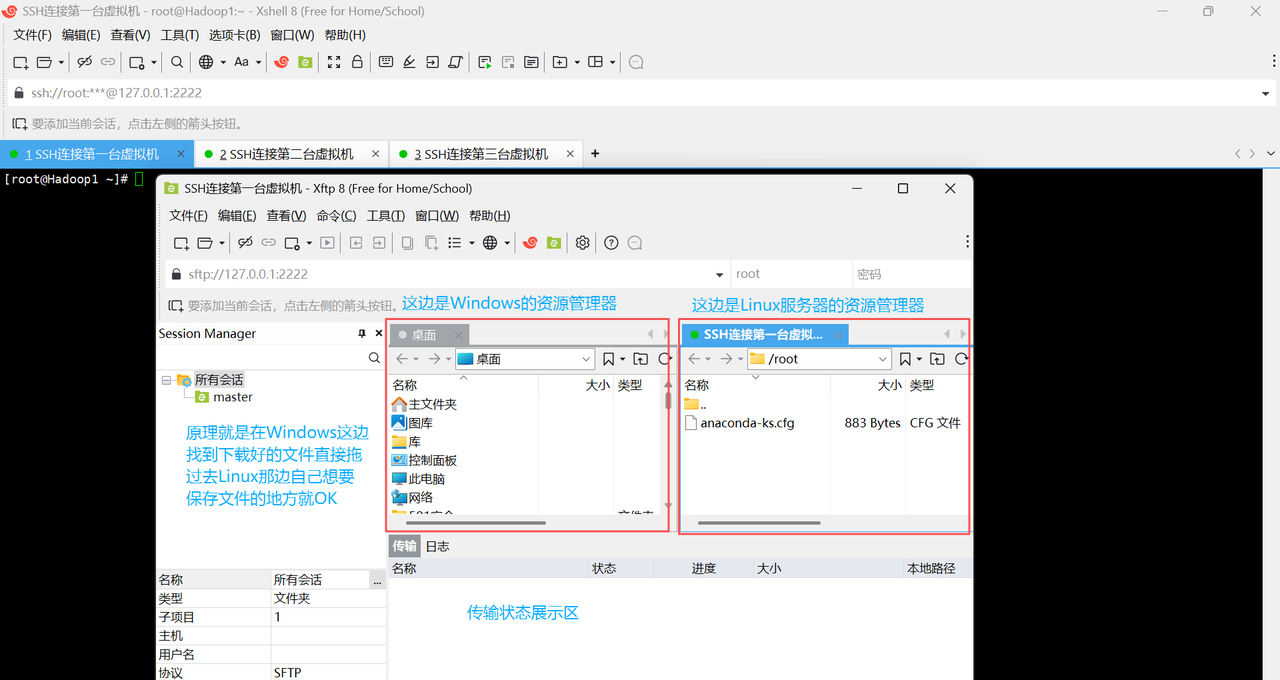Screen dimensions: 1280x680
Task: Toggle the screen lock icon in Xshell toolbar
Action: 357,62
